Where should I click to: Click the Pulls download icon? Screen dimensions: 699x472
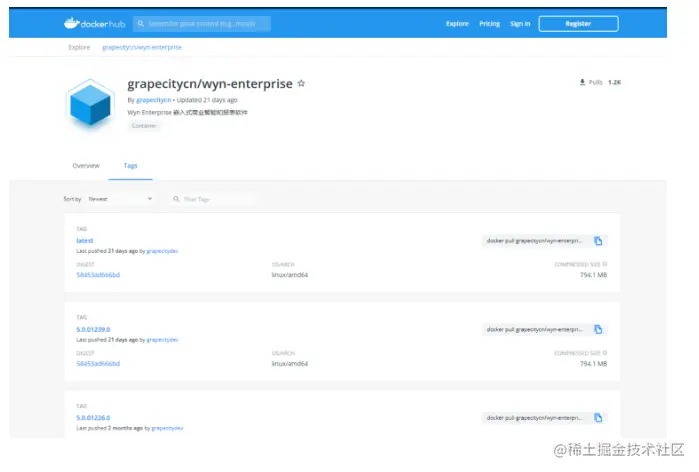tap(582, 82)
